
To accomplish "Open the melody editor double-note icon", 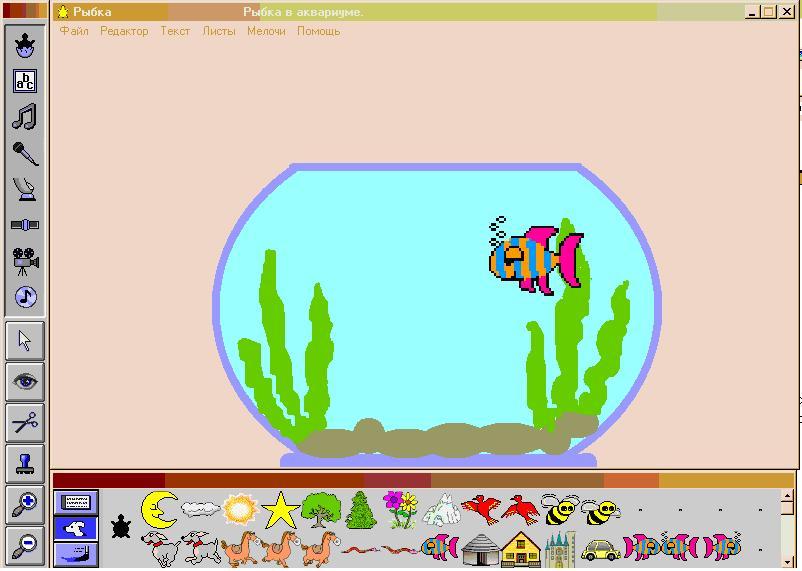I will pos(25,117).
